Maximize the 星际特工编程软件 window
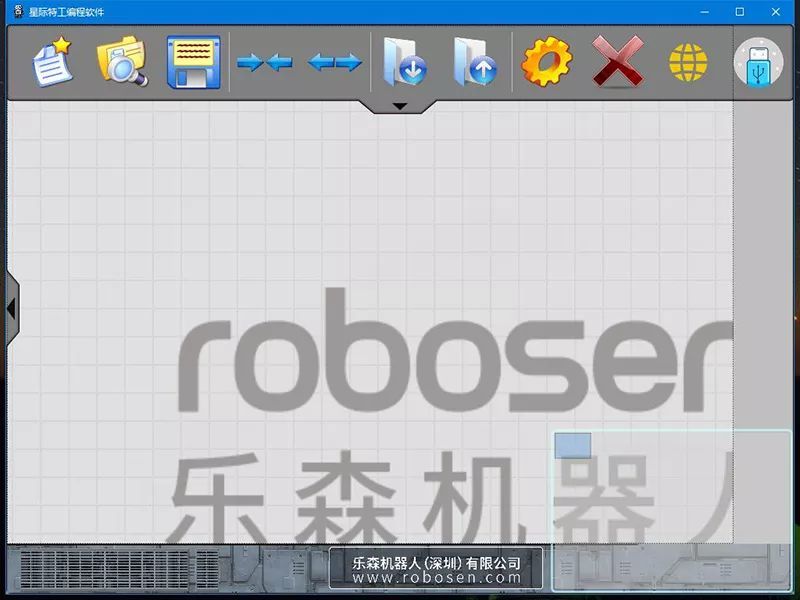800x600 pixels. click(740, 12)
